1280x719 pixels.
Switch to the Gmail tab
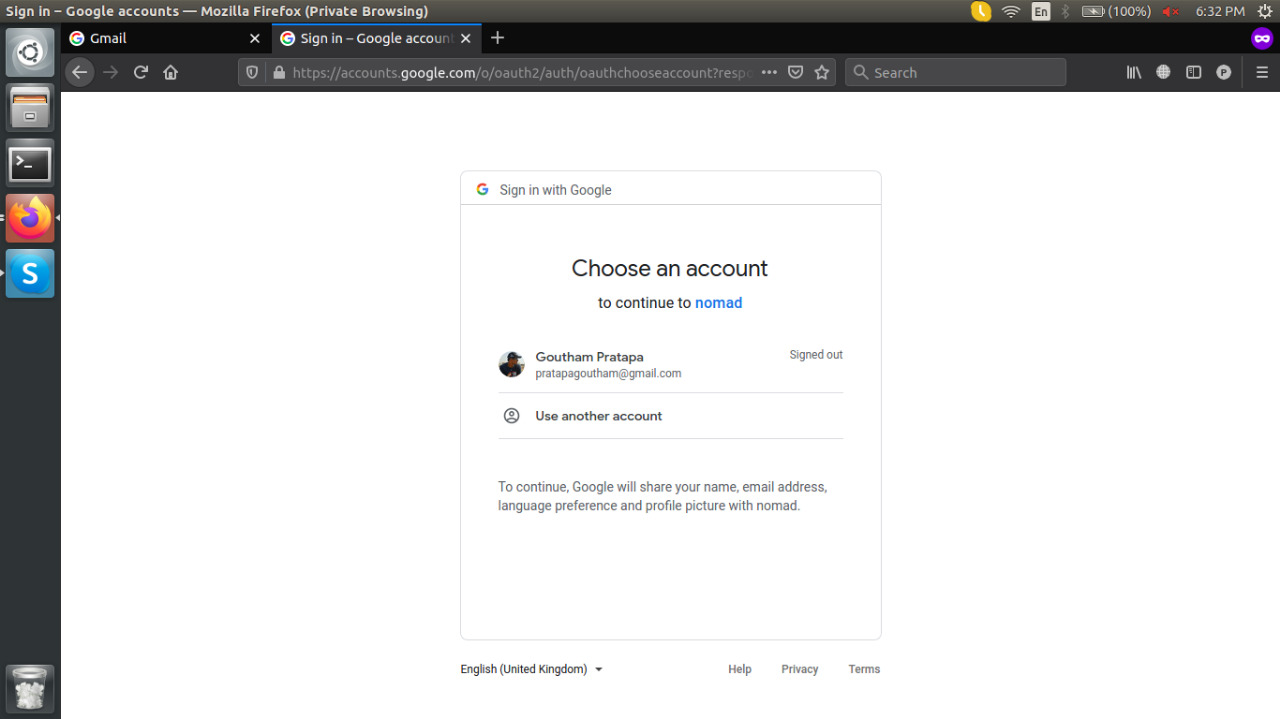tap(165, 38)
